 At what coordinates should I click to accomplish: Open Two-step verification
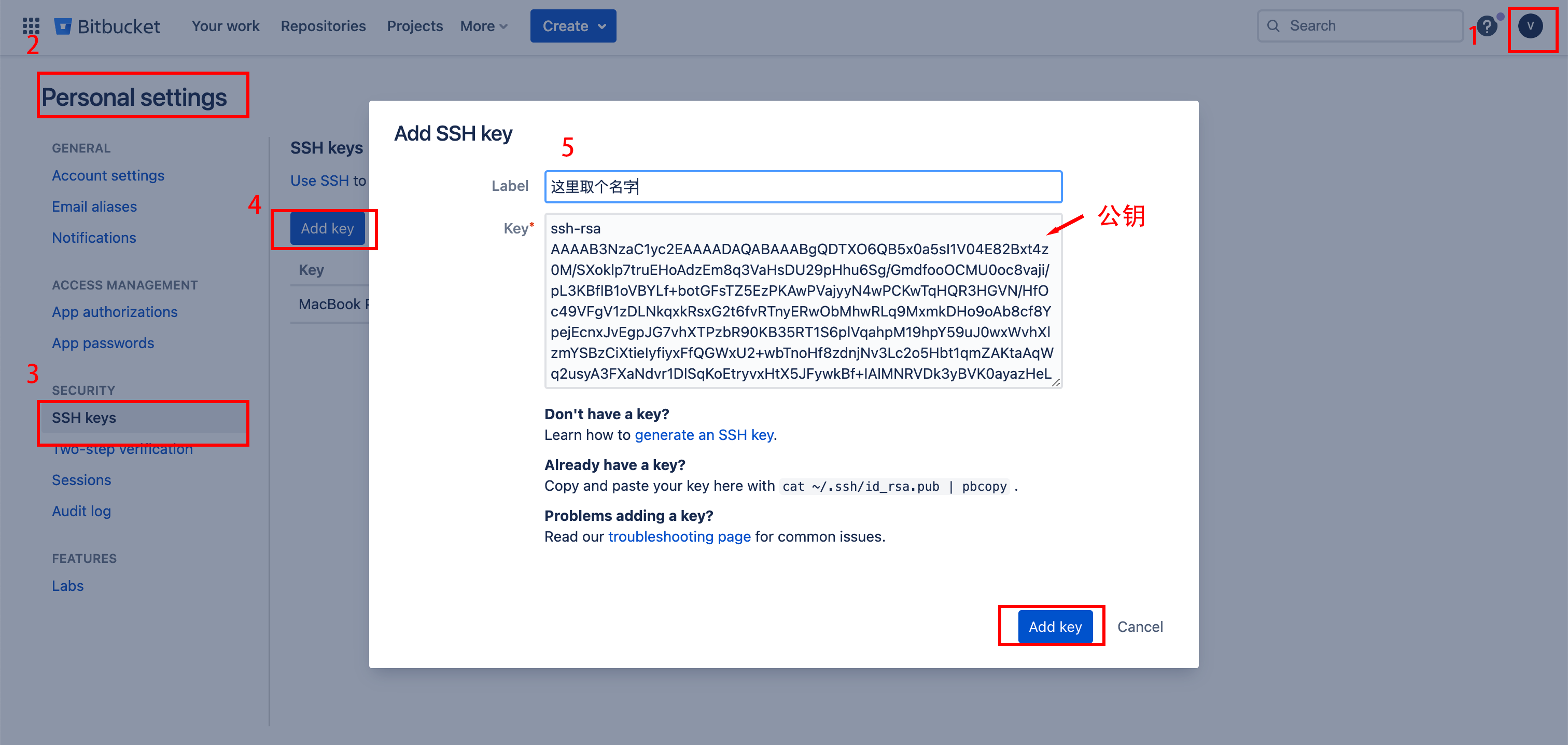122,449
